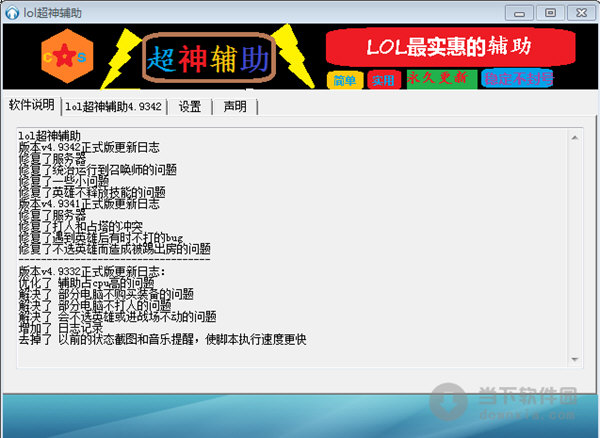The height and width of the screenshot is (438, 600).
Task: Switch to the lol超神辅助4.9342 tab
Action: (x=113, y=107)
